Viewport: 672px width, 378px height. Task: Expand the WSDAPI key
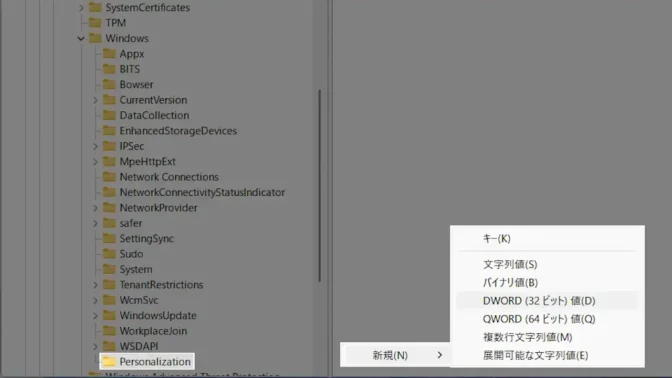pos(95,346)
